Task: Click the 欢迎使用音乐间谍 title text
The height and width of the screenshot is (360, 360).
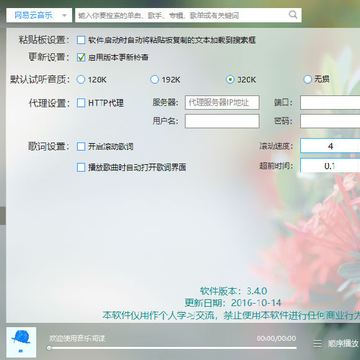Action: (x=77, y=339)
